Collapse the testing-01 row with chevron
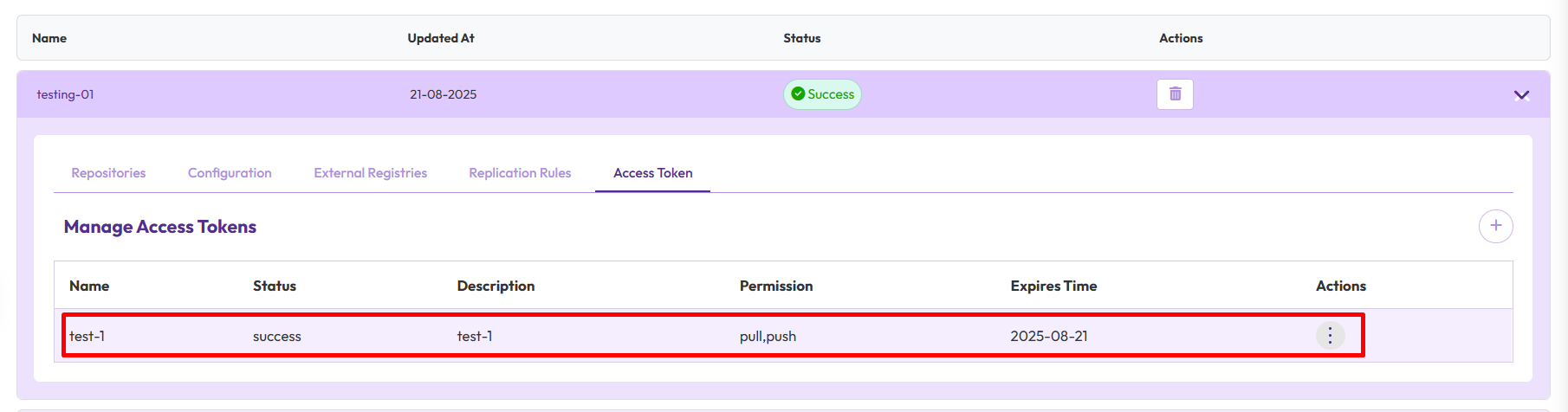This screenshot has width=1568, height=412. pyautogui.click(x=1521, y=95)
